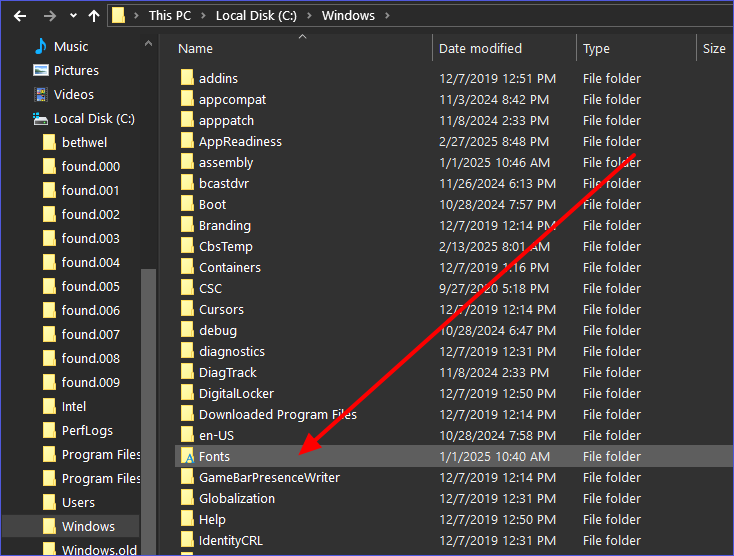The height and width of the screenshot is (556, 734).
Task: Click the CbsTemp folder icon
Action: click(x=187, y=246)
